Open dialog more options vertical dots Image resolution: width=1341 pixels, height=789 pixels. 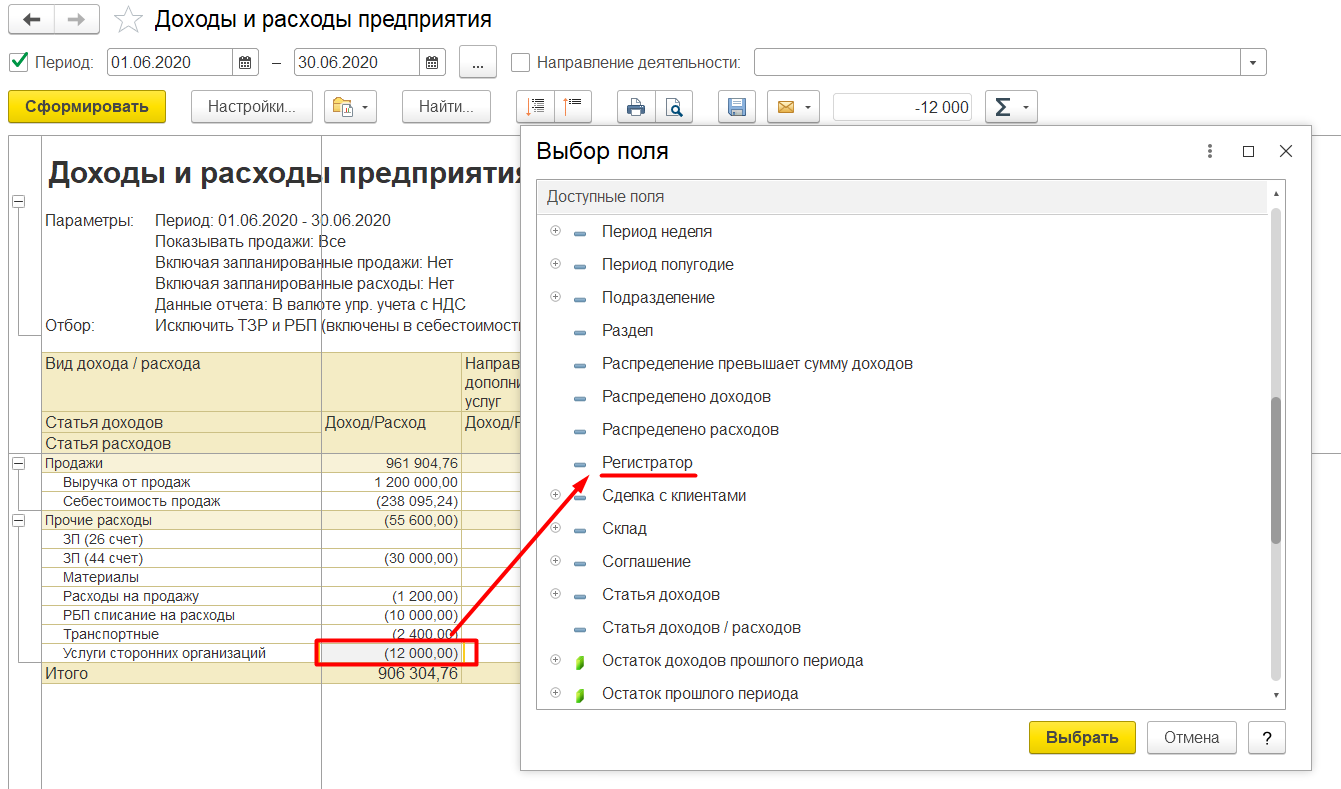(1210, 151)
